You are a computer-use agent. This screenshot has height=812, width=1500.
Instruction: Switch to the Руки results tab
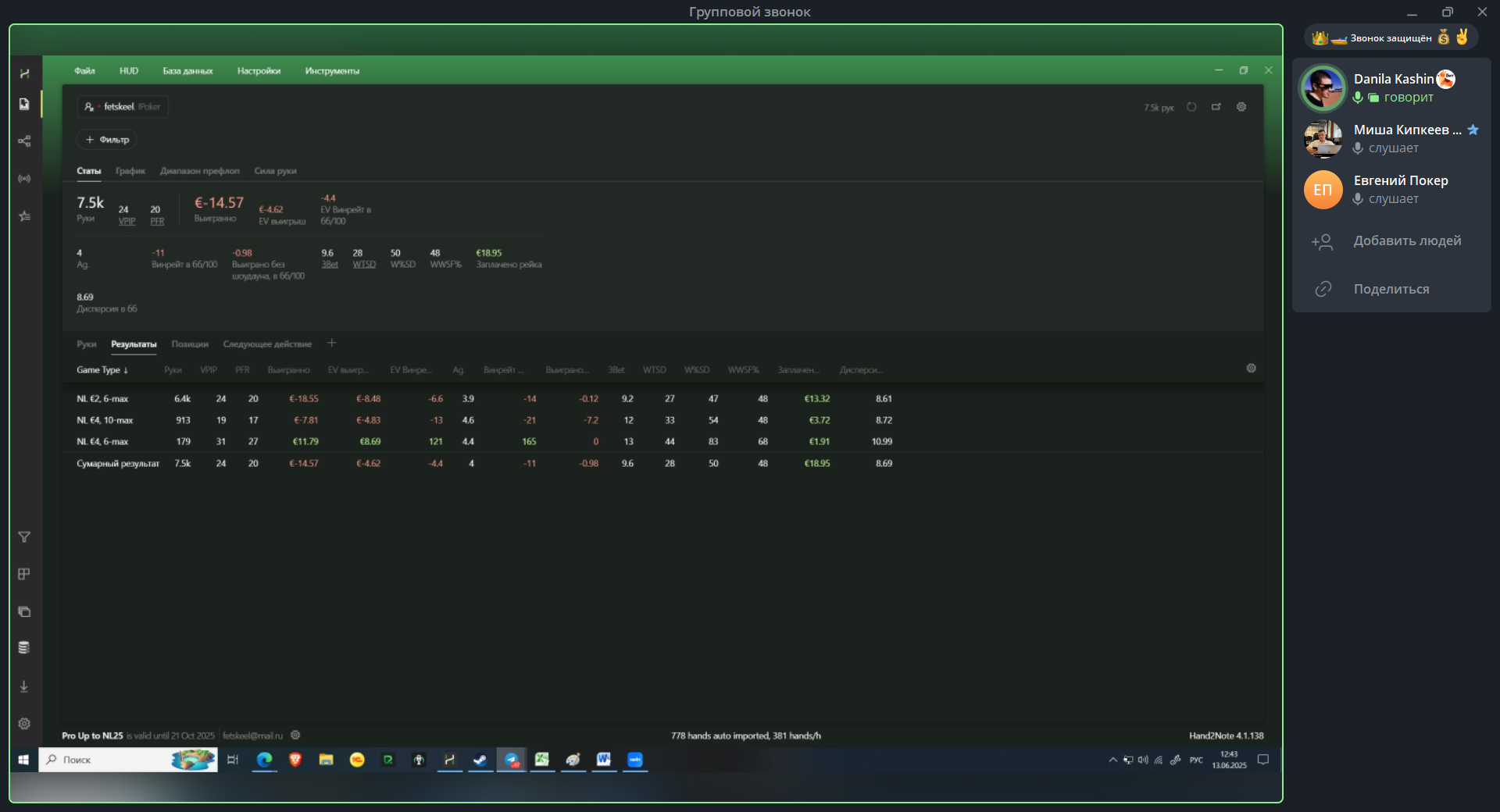(x=87, y=344)
